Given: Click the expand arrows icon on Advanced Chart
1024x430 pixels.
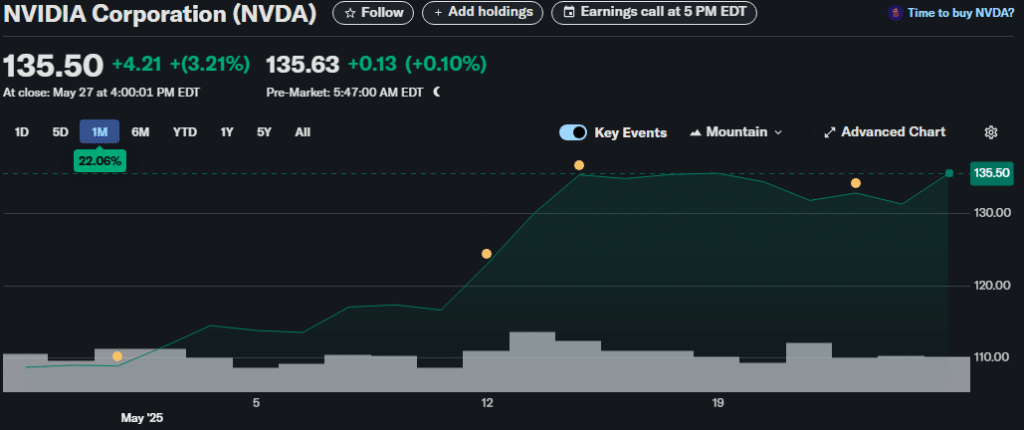Looking at the screenshot, I should [x=828, y=132].
